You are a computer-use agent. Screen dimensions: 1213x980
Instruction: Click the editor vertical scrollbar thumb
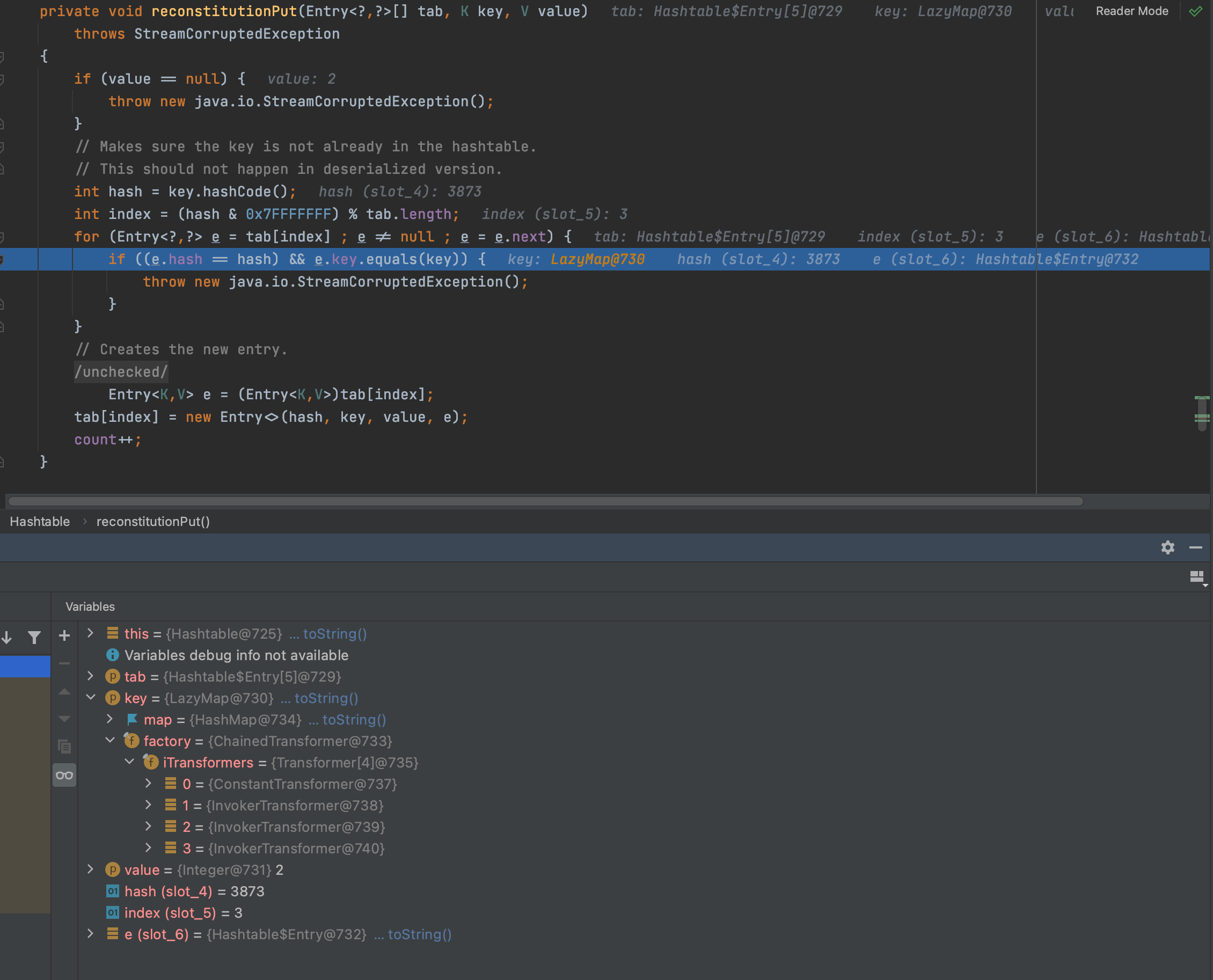(1202, 414)
